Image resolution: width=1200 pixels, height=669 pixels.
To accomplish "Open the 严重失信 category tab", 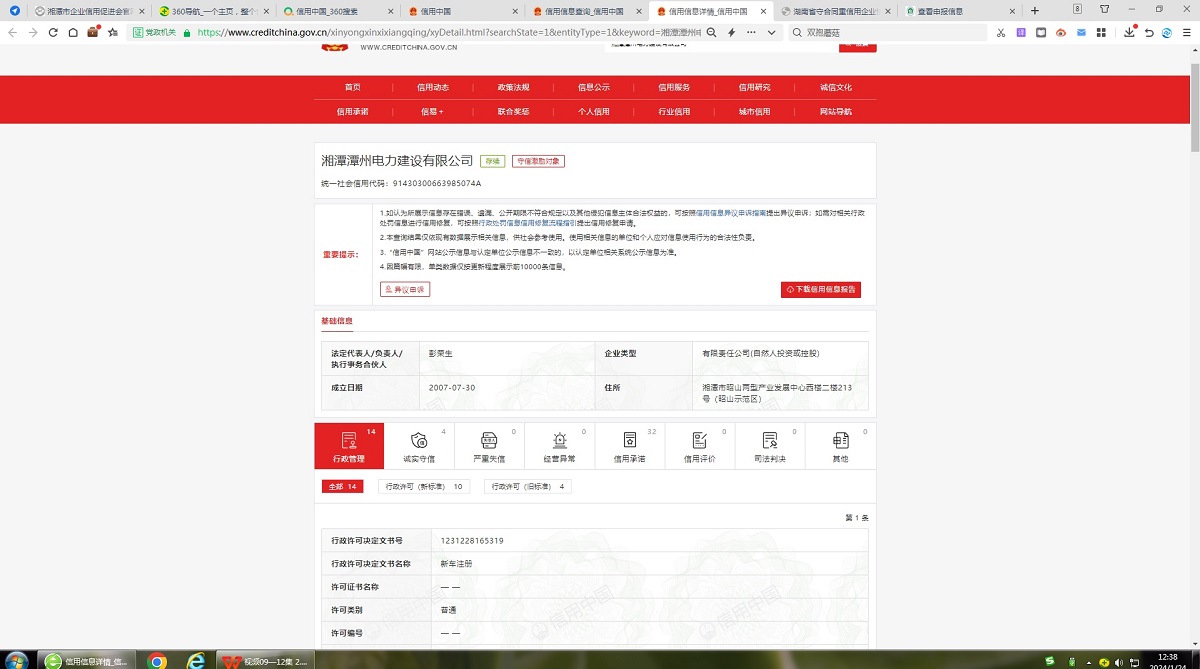I will pos(489,446).
